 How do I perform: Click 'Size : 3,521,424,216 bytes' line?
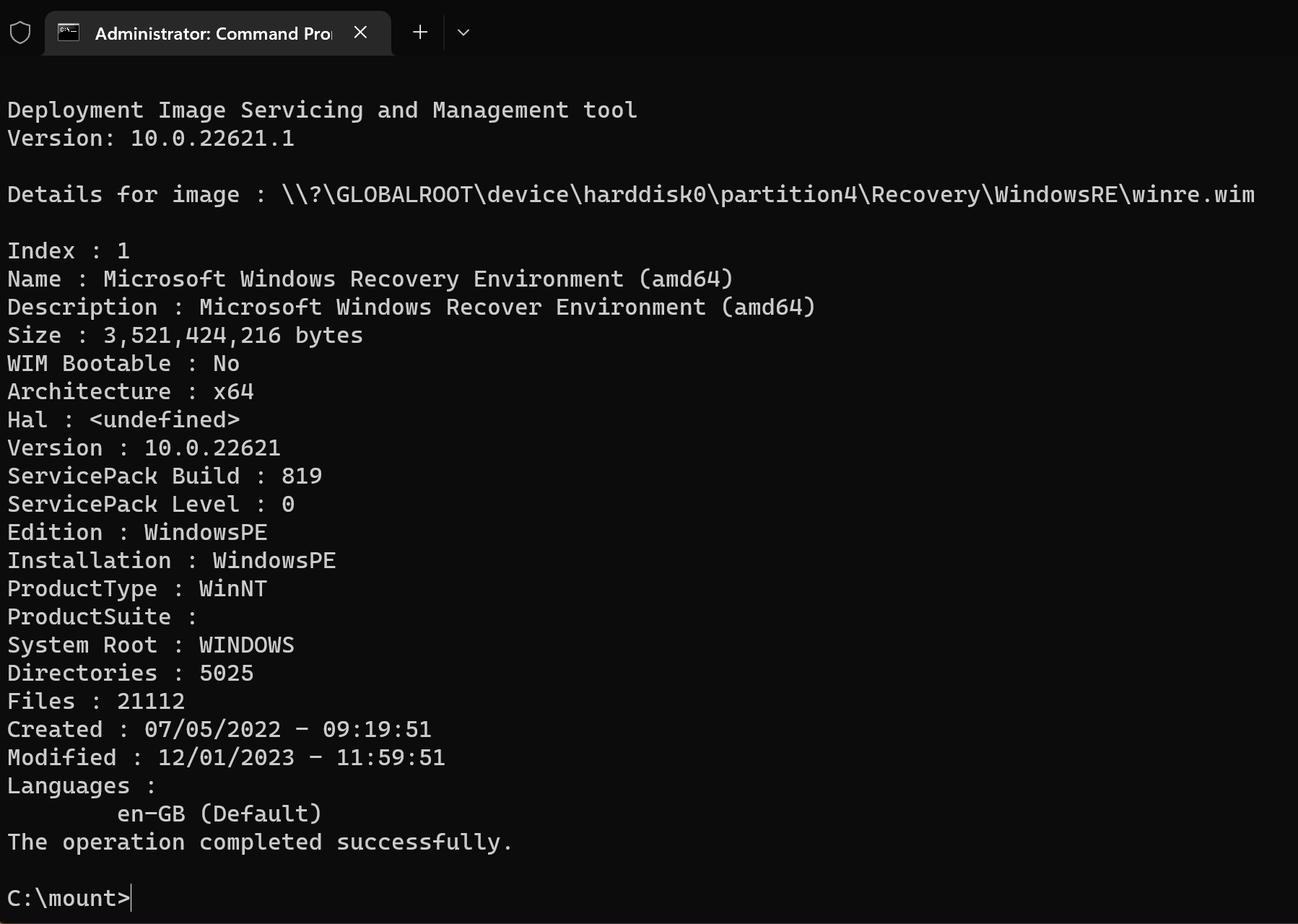[185, 336]
